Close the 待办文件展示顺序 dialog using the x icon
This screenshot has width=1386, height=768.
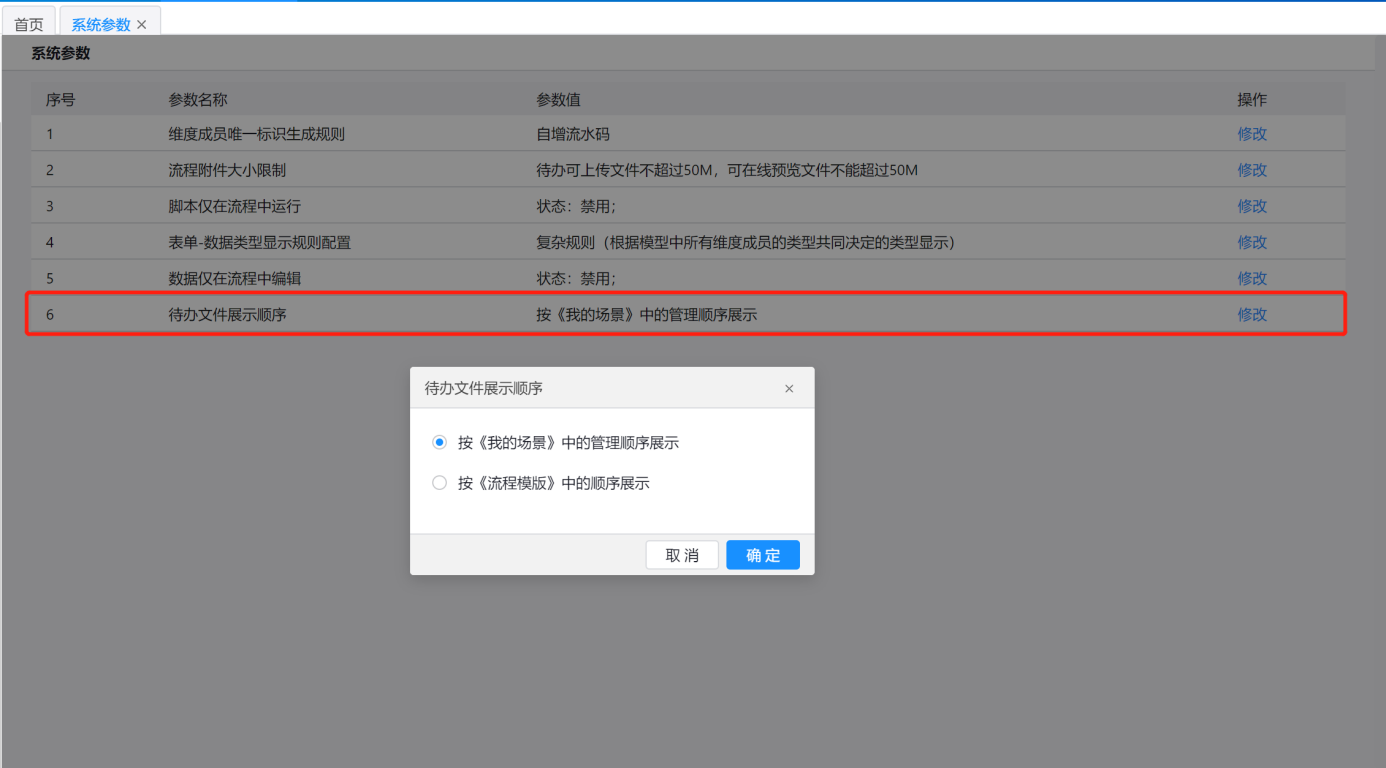(789, 389)
